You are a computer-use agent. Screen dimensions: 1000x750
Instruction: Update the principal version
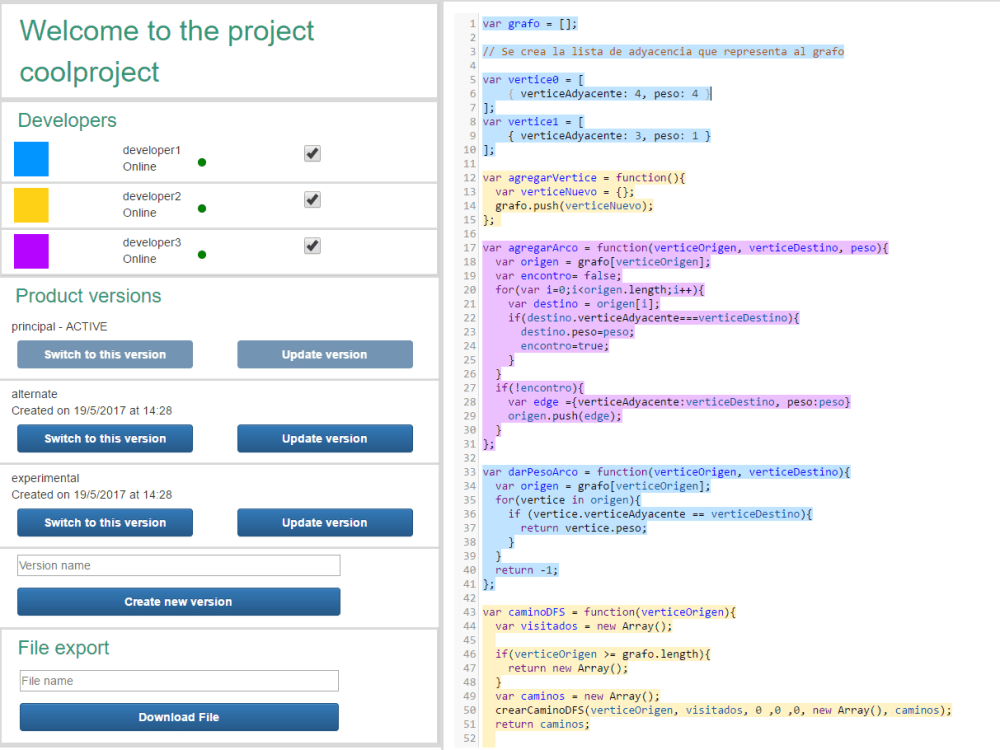click(x=325, y=354)
